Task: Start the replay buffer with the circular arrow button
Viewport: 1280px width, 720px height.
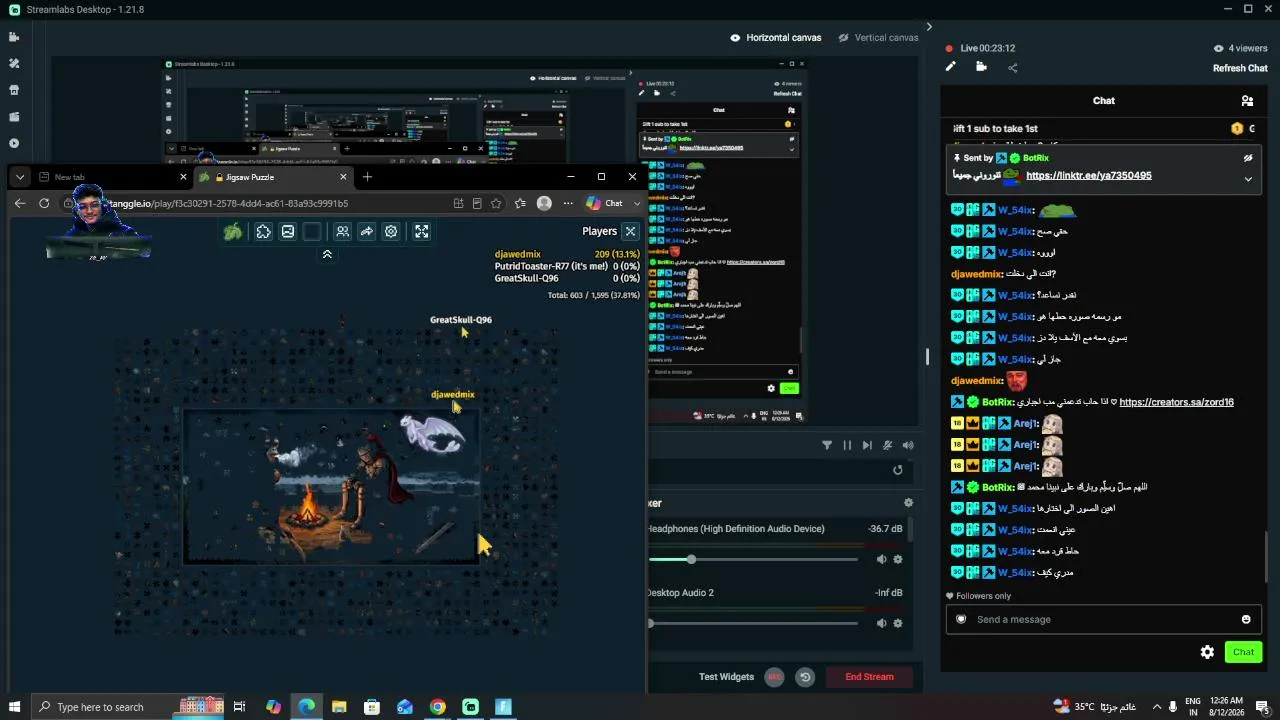Action: pyautogui.click(x=805, y=677)
